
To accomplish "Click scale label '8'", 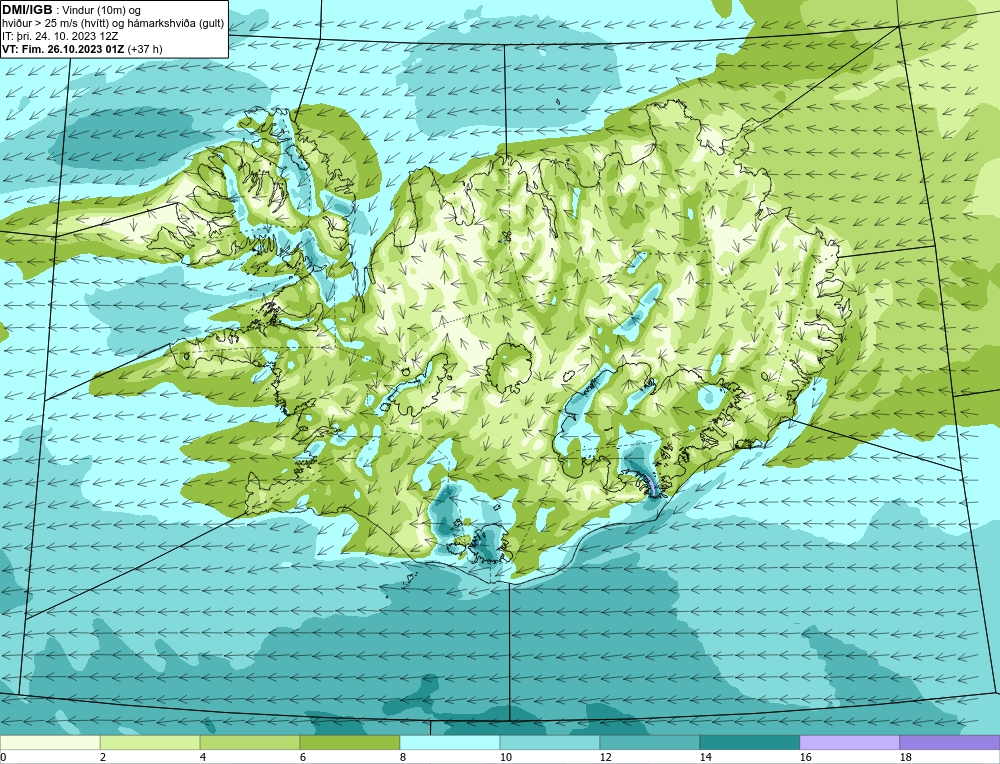I will coord(403,757).
